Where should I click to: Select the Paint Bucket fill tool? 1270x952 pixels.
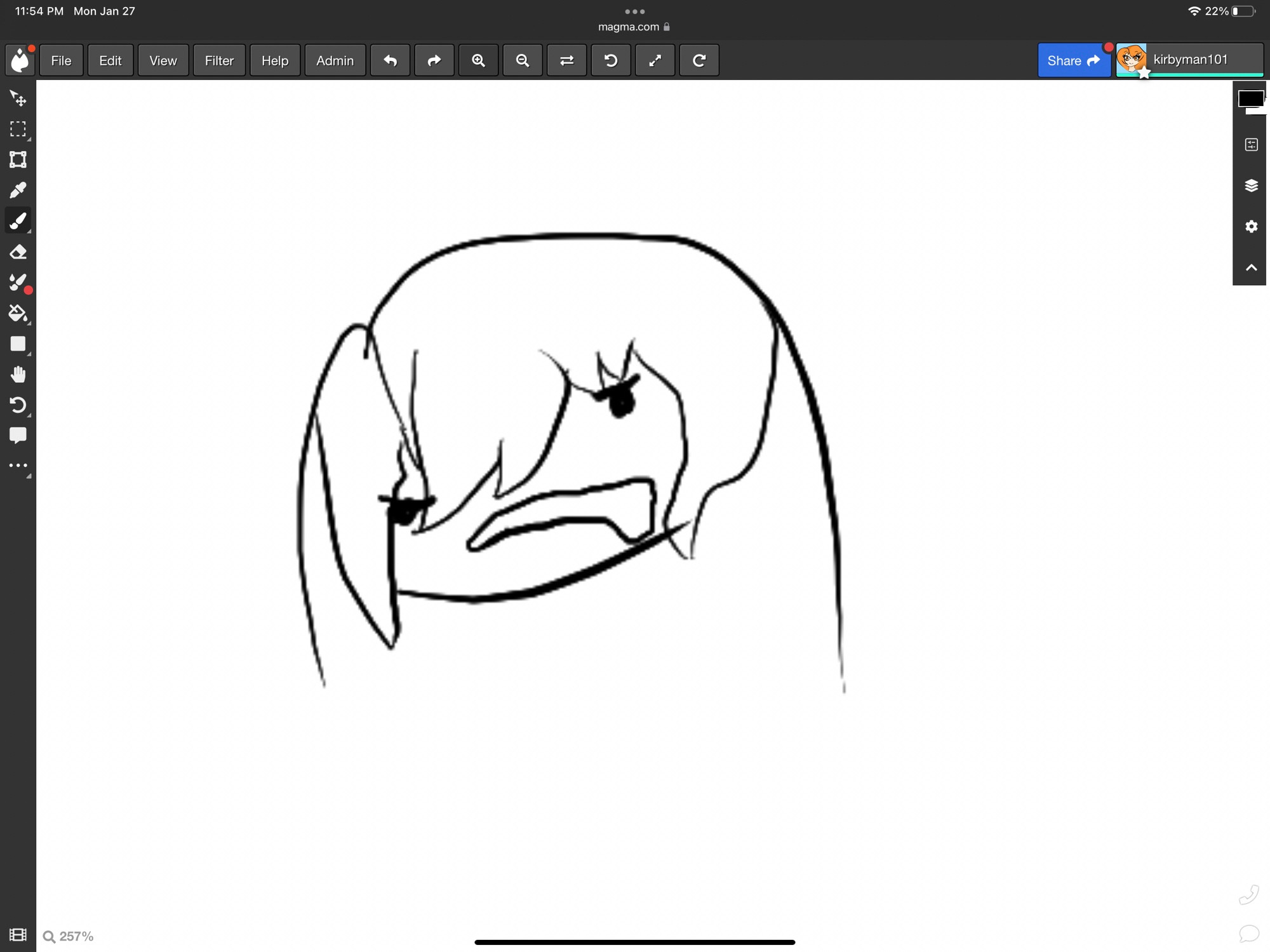point(18,313)
